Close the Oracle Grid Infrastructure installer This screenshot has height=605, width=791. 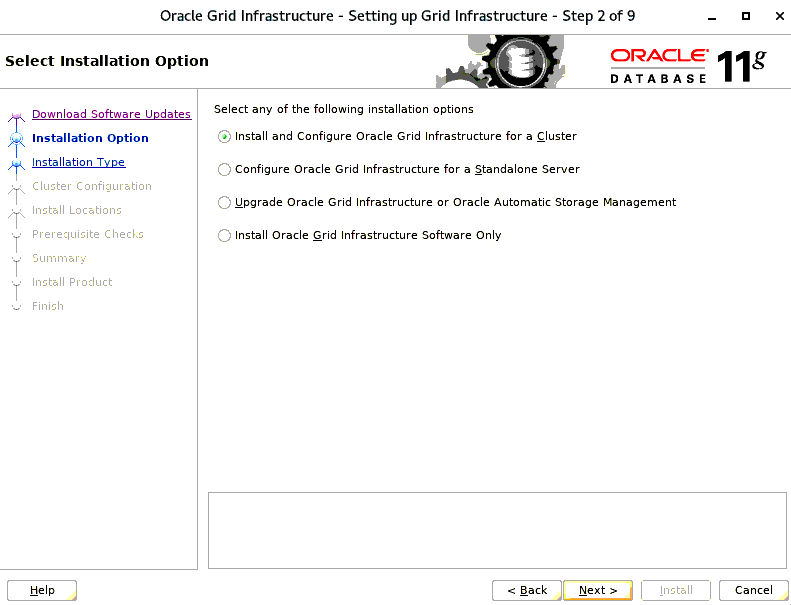point(775,17)
